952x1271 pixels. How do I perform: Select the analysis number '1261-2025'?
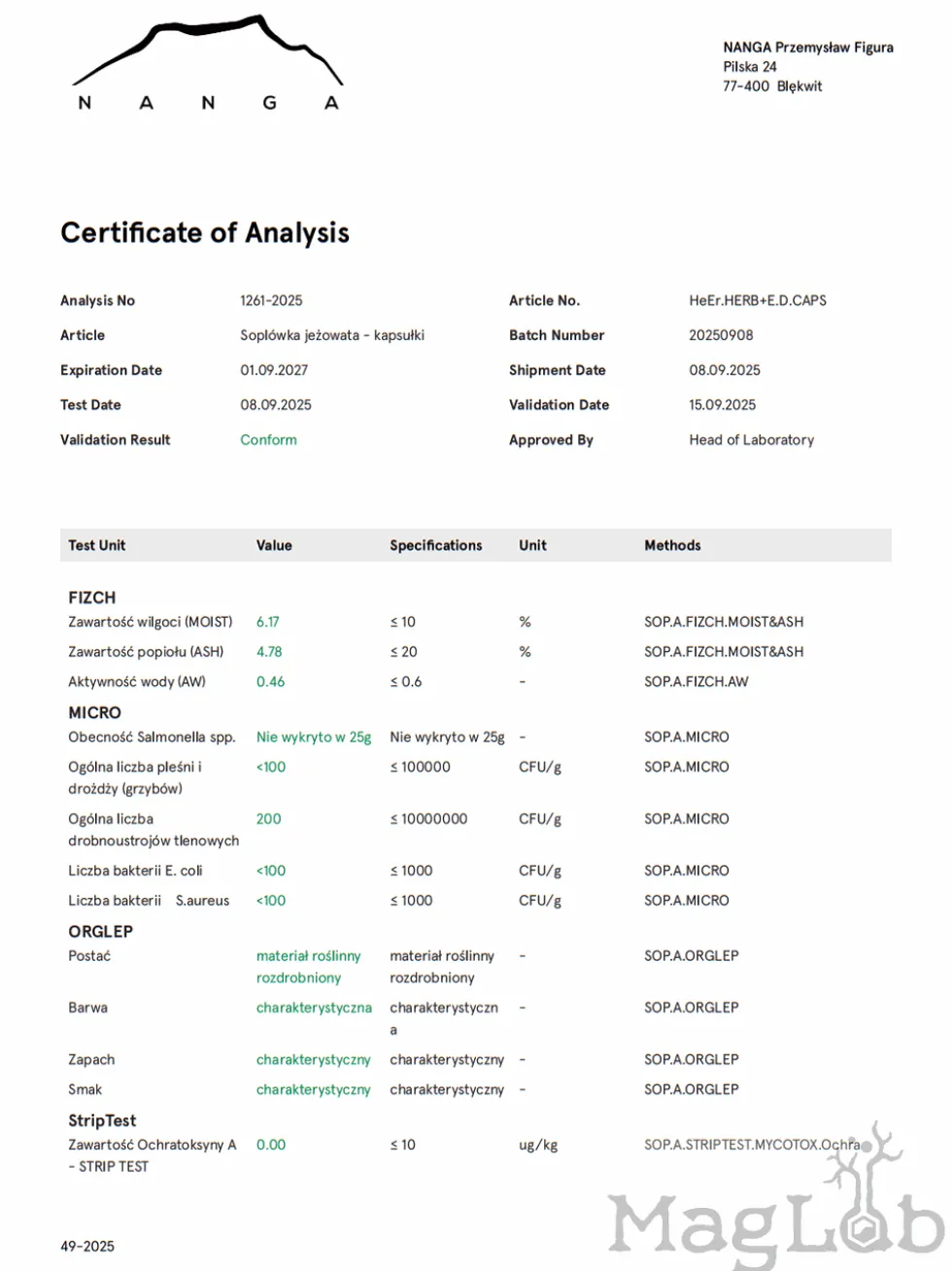pos(272,300)
